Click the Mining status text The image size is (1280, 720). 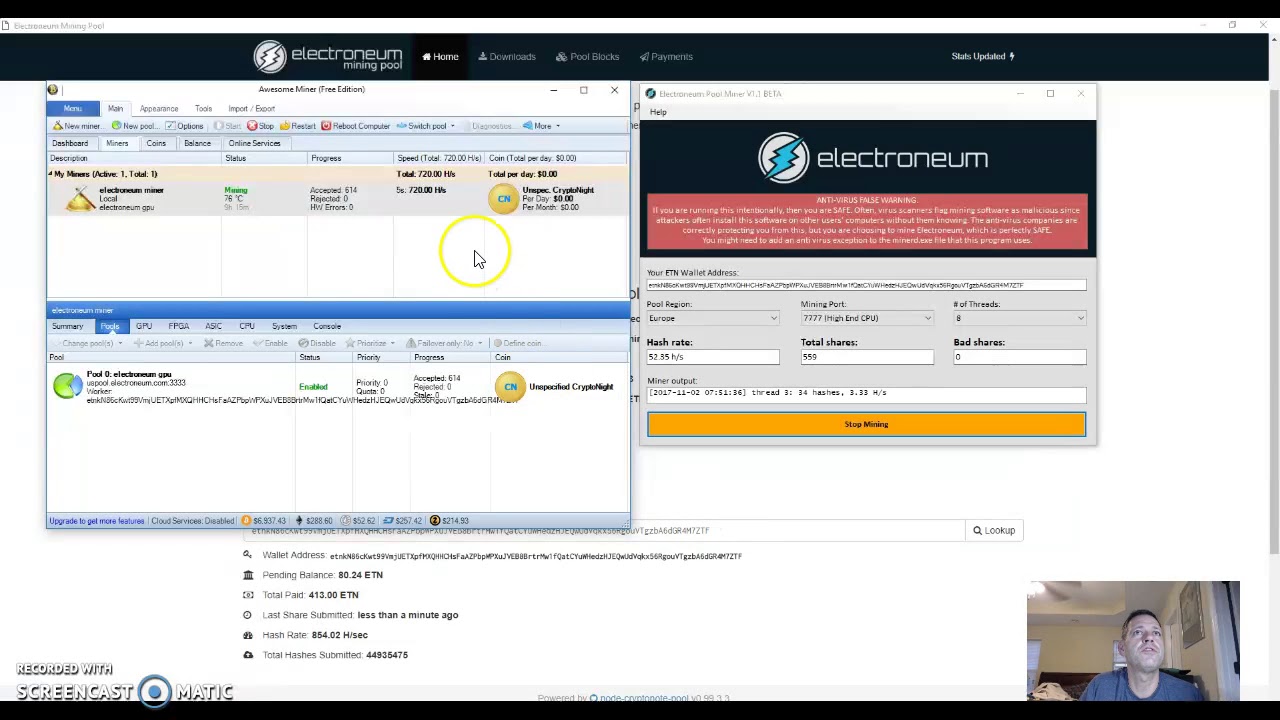pos(236,190)
